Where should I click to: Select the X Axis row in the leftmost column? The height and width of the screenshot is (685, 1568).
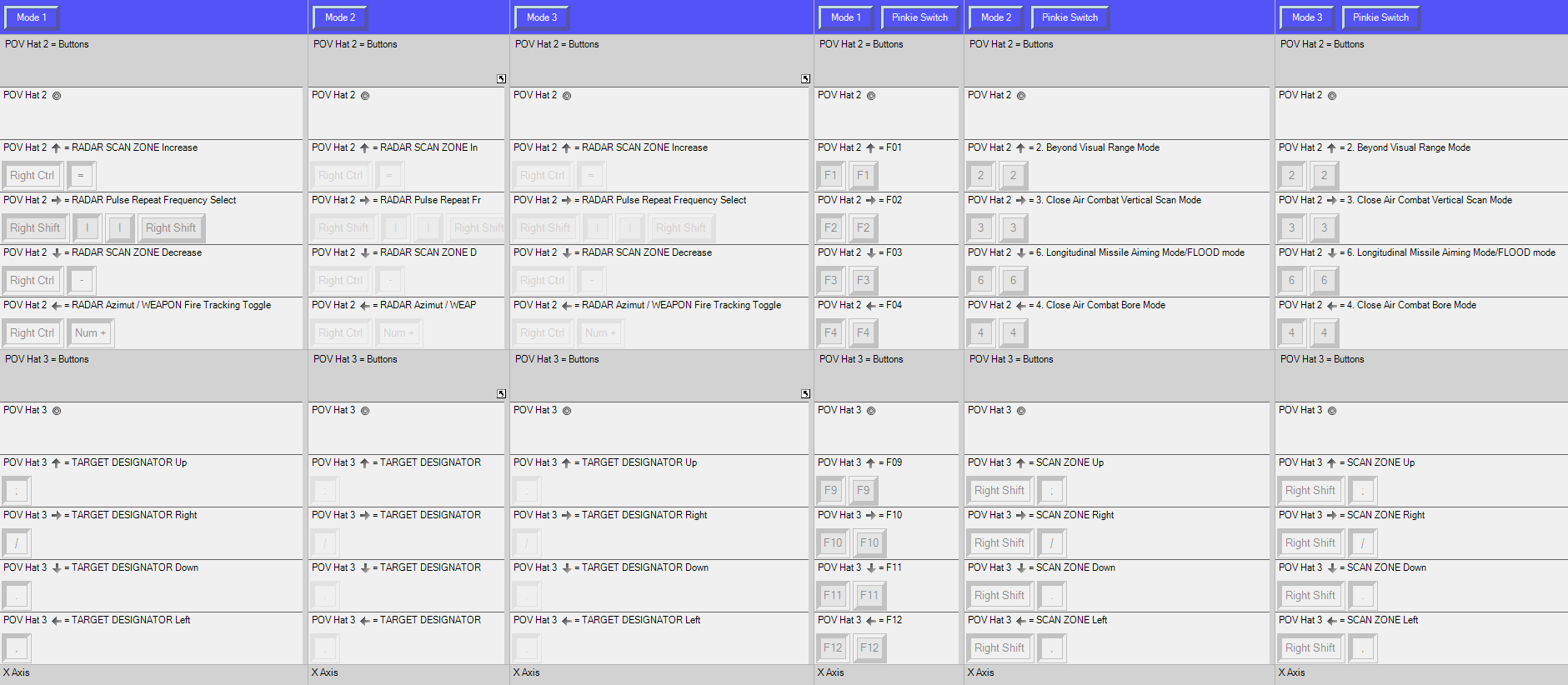[17, 673]
